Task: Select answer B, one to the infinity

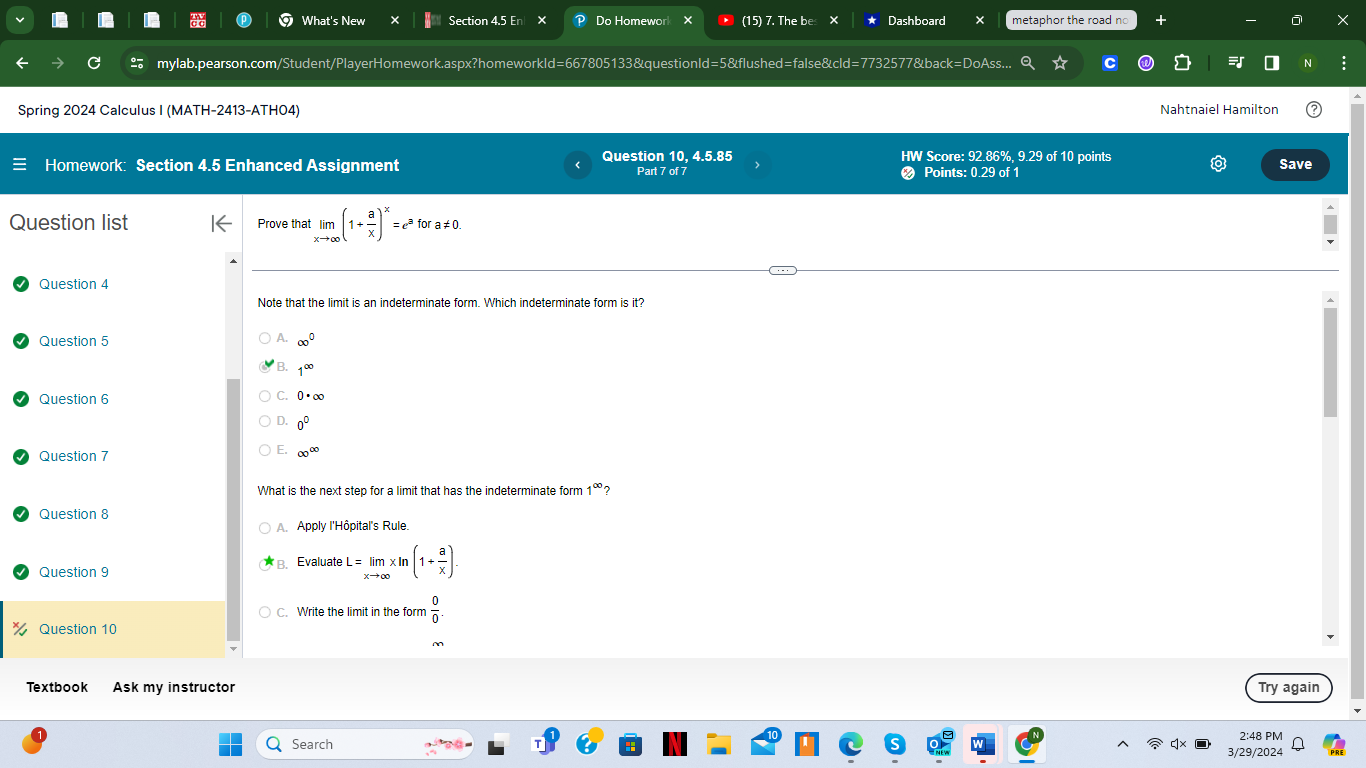Action: 264,366
